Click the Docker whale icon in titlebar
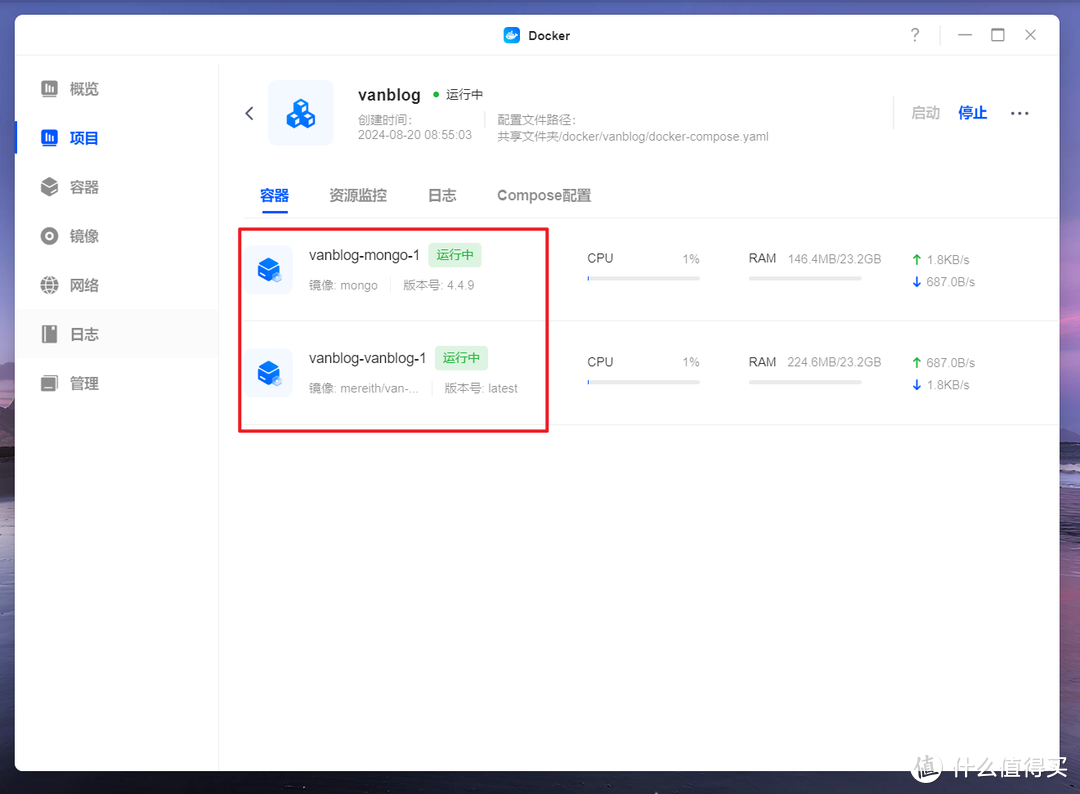 coord(511,34)
